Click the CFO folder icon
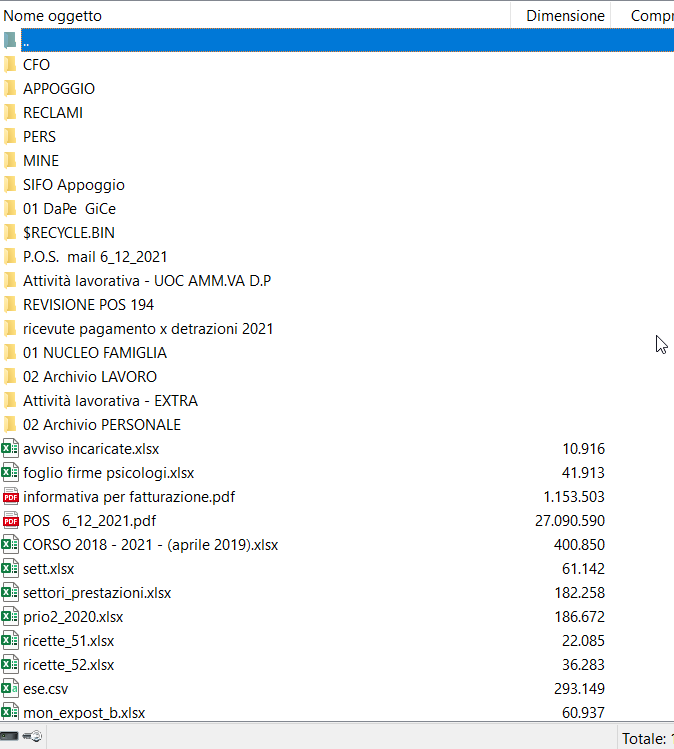The width and height of the screenshot is (674, 749). pyautogui.click(x=10, y=65)
